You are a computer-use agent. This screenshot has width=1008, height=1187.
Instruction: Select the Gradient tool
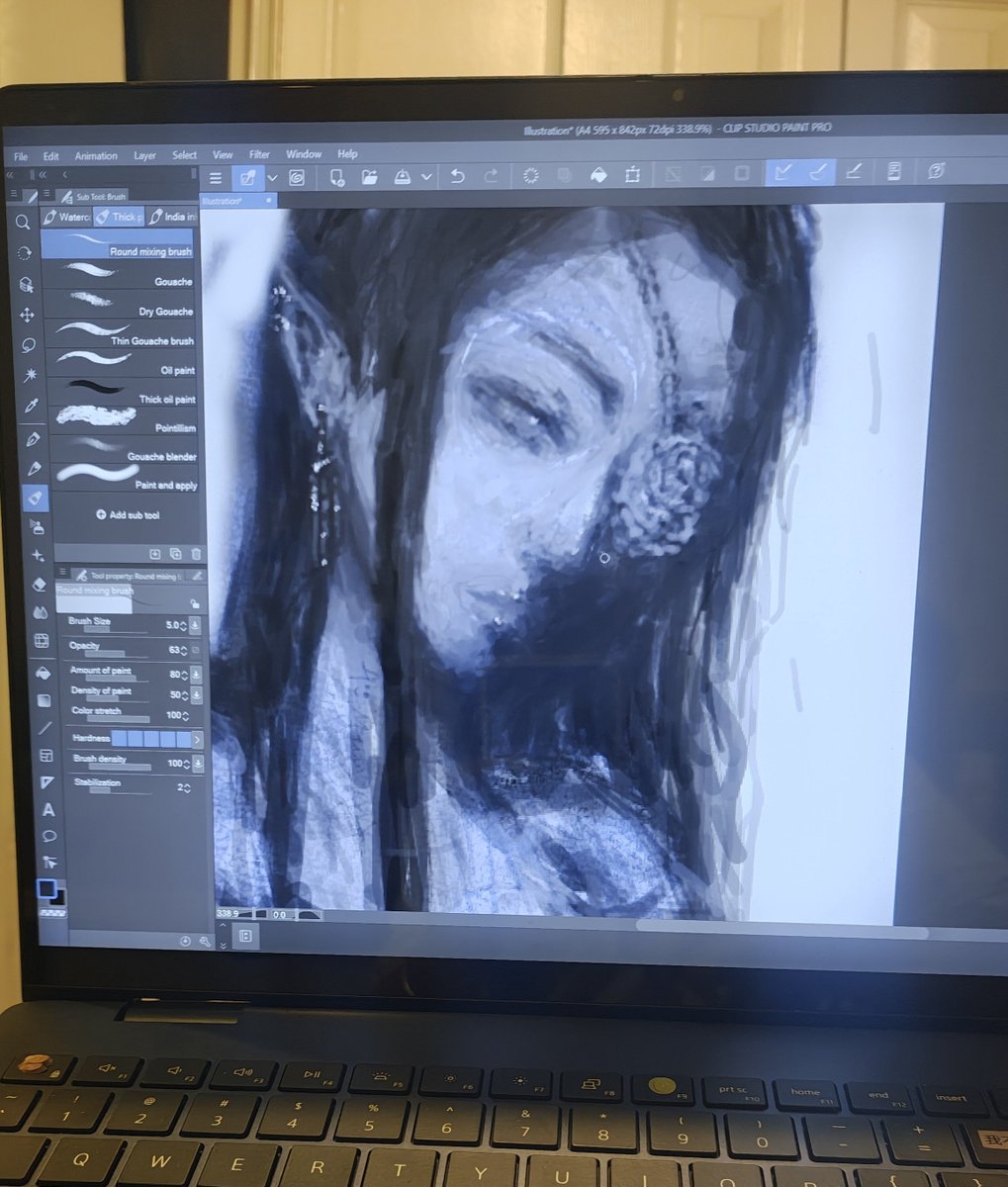tap(44, 700)
